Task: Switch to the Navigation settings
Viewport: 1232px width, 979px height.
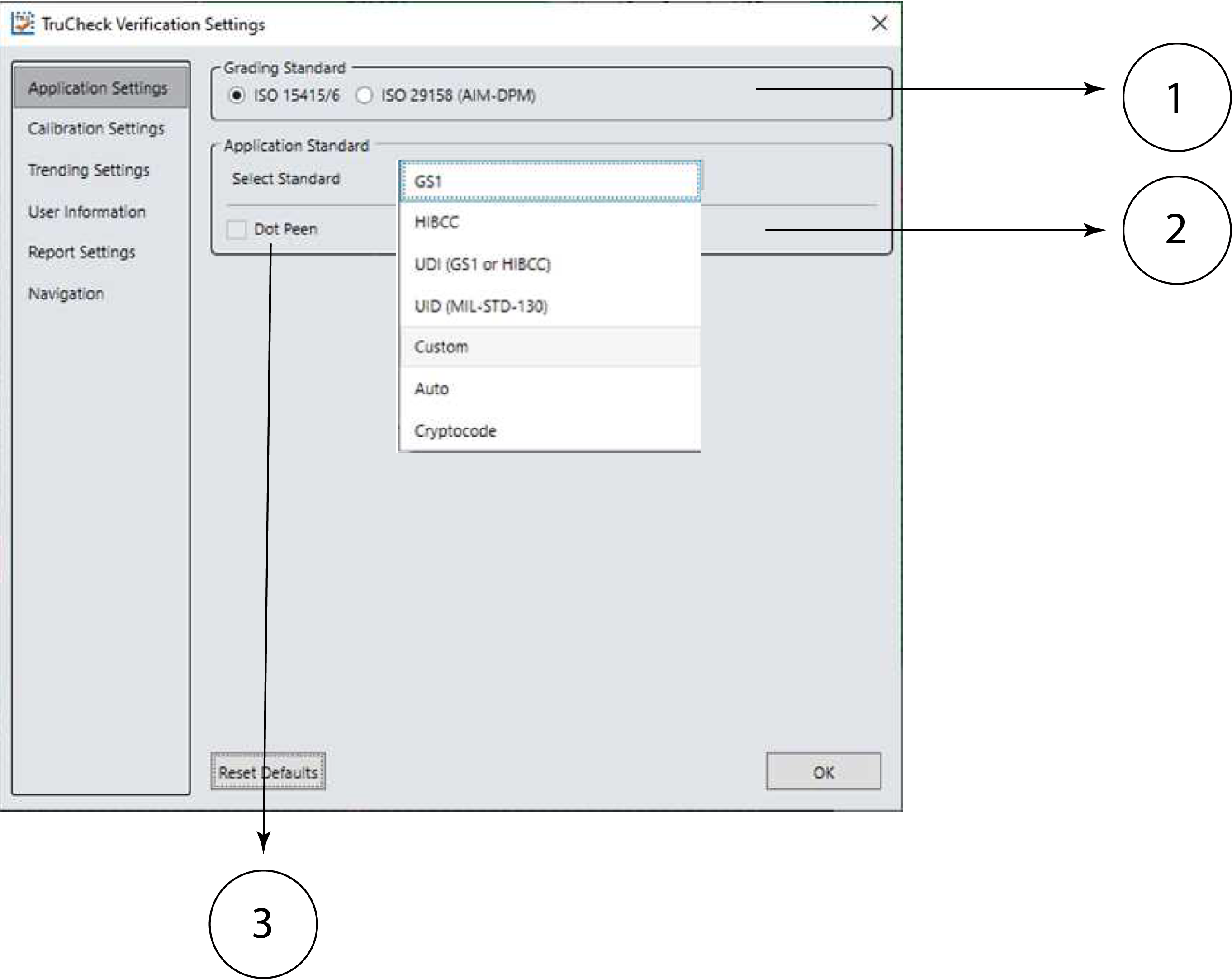Action: point(66,294)
